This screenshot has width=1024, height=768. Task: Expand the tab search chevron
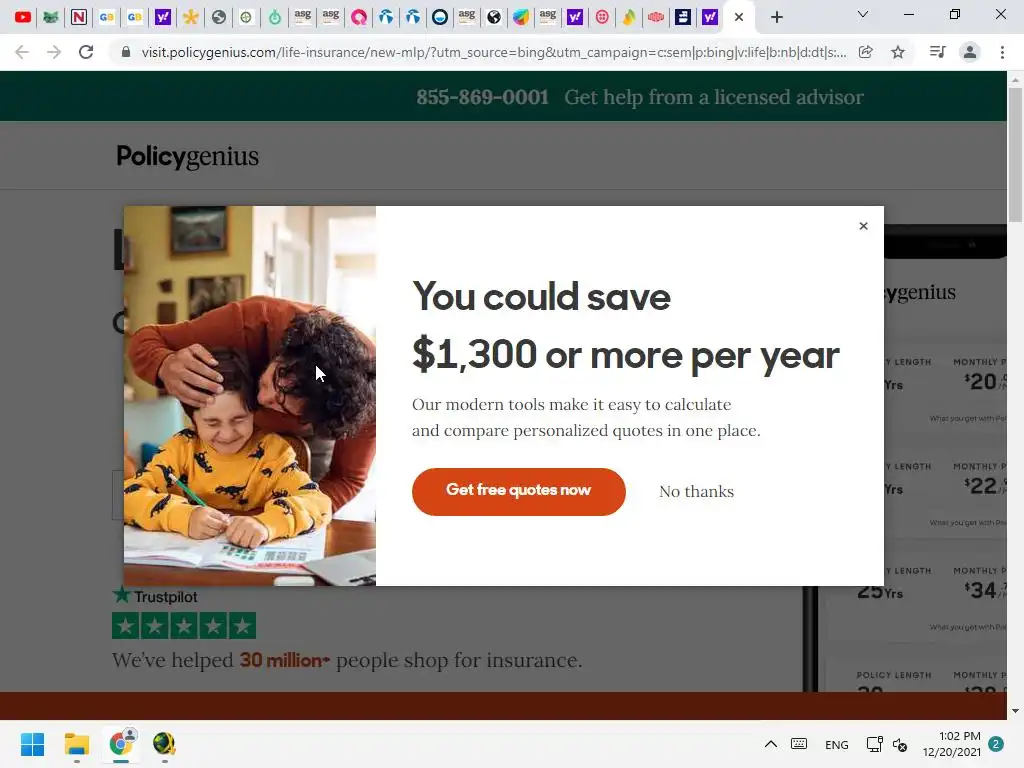pos(863,14)
